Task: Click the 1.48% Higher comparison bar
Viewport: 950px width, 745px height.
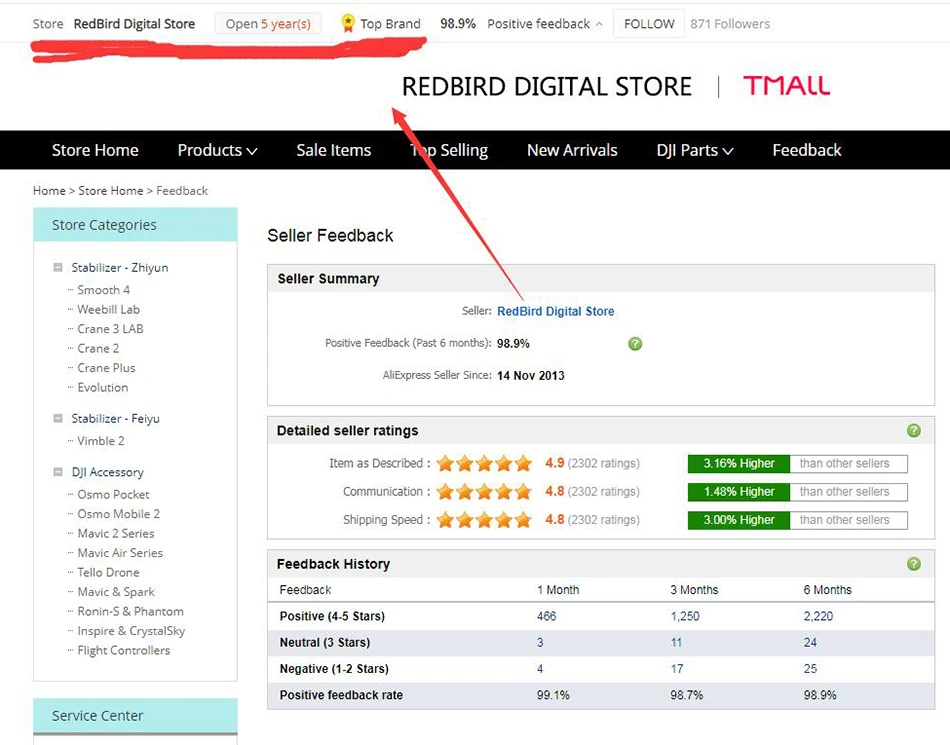Action: coord(797,492)
